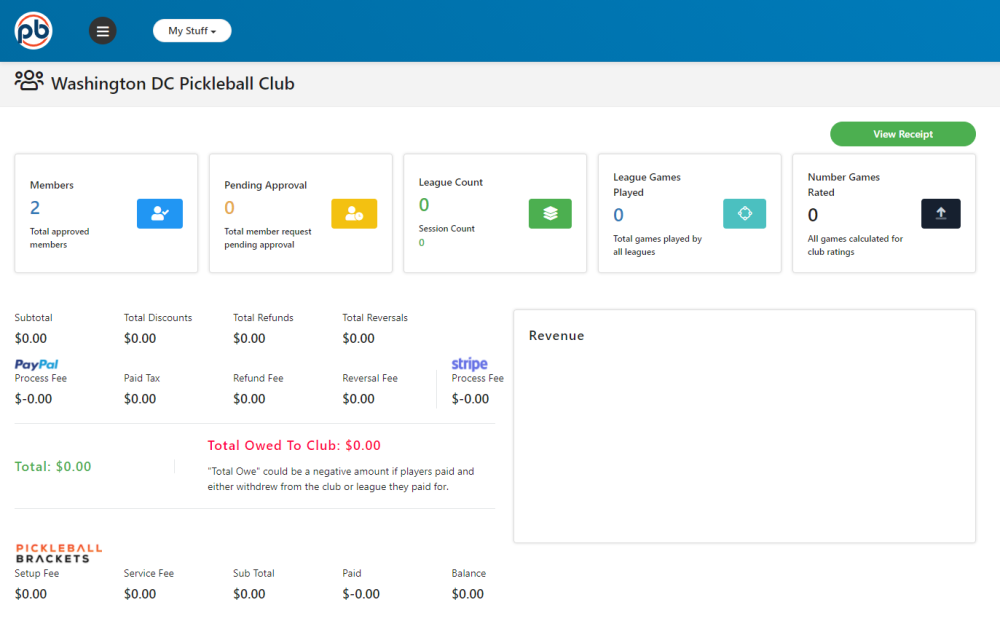The width and height of the screenshot is (1000, 624).
Task: Click the Pickleball Brackets logo
Action: (x=59, y=553)
